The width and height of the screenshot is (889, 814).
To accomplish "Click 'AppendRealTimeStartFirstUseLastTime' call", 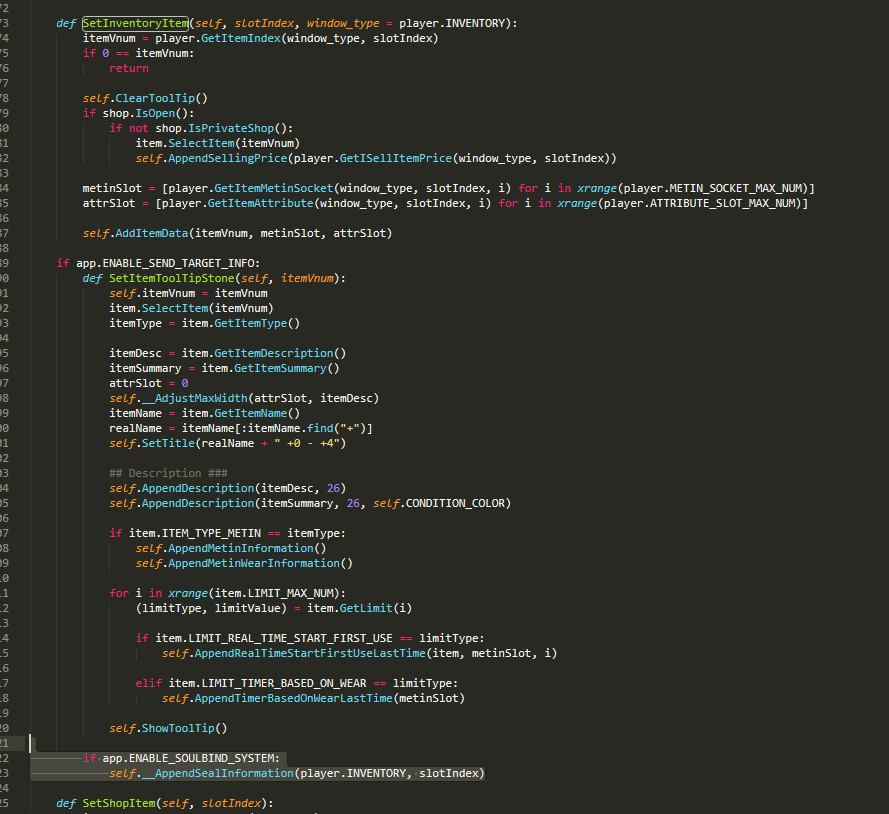I will 310,654.
